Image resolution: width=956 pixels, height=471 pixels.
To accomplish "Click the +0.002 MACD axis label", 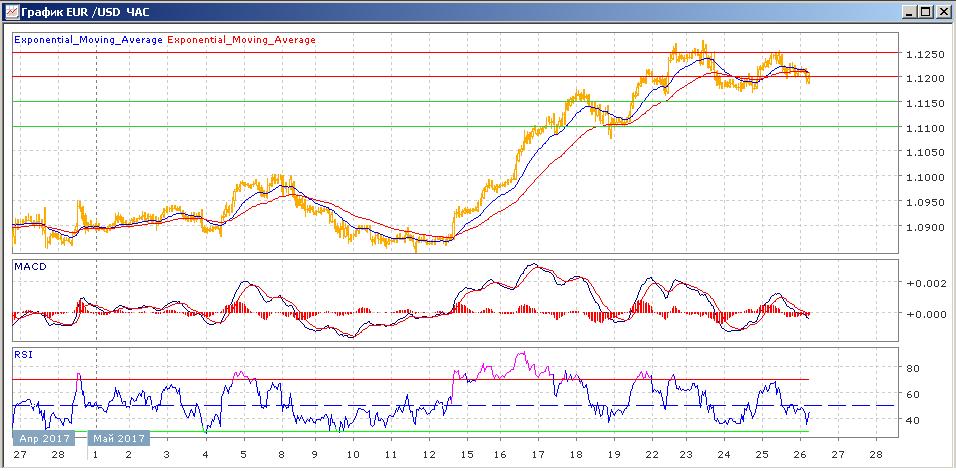I will click(926, 283).
